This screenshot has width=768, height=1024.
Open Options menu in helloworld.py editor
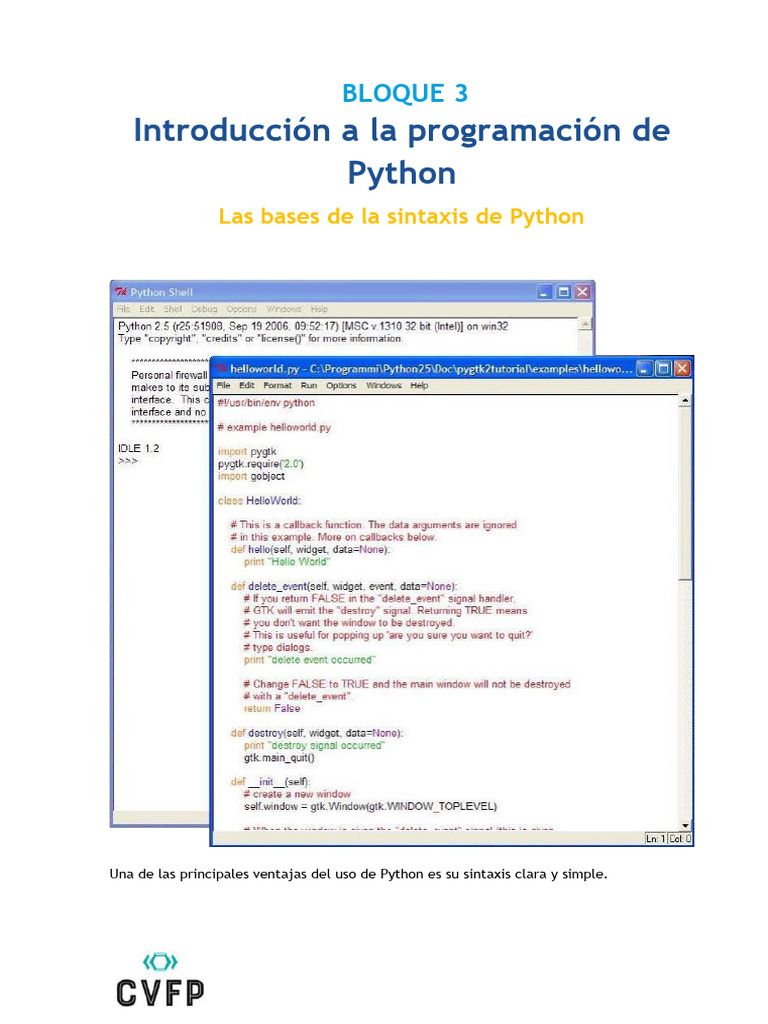point(341,385)
